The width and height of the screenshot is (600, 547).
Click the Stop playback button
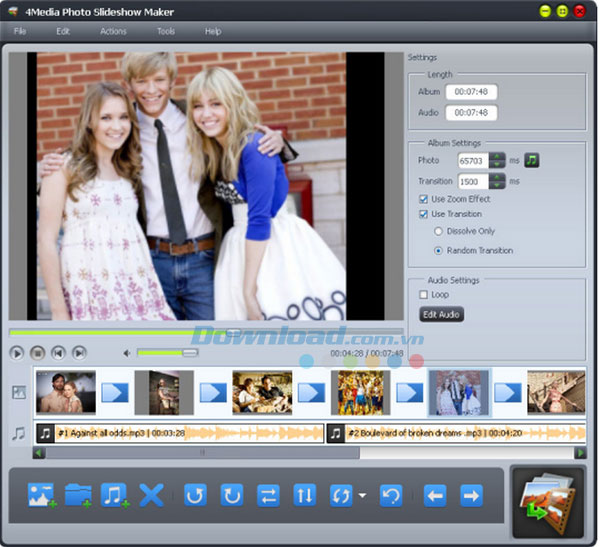click(38, 353)
